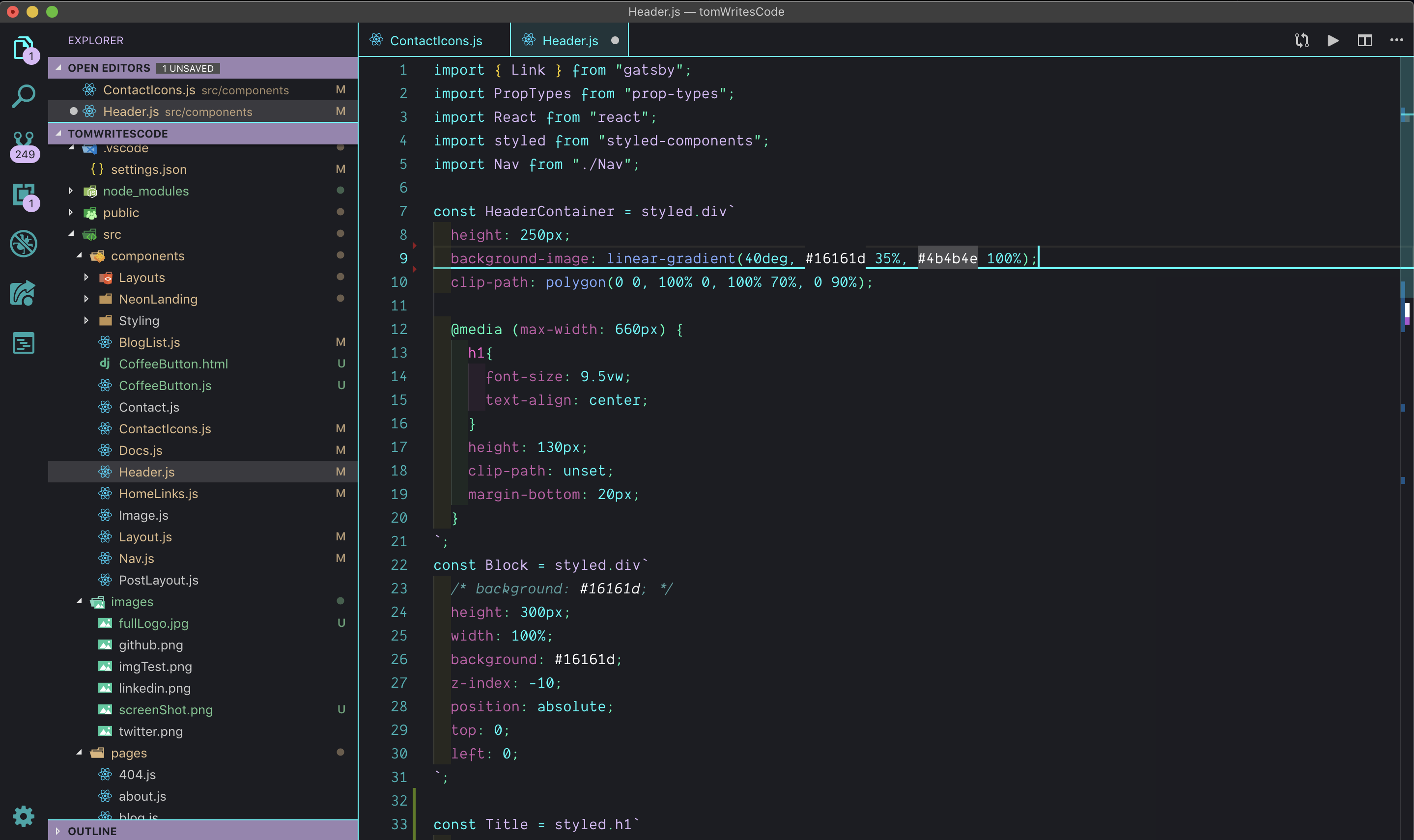Click the fullLogo.jpg image file icon
Screen dimensions: 1414x840
click(x=105, y=623)
